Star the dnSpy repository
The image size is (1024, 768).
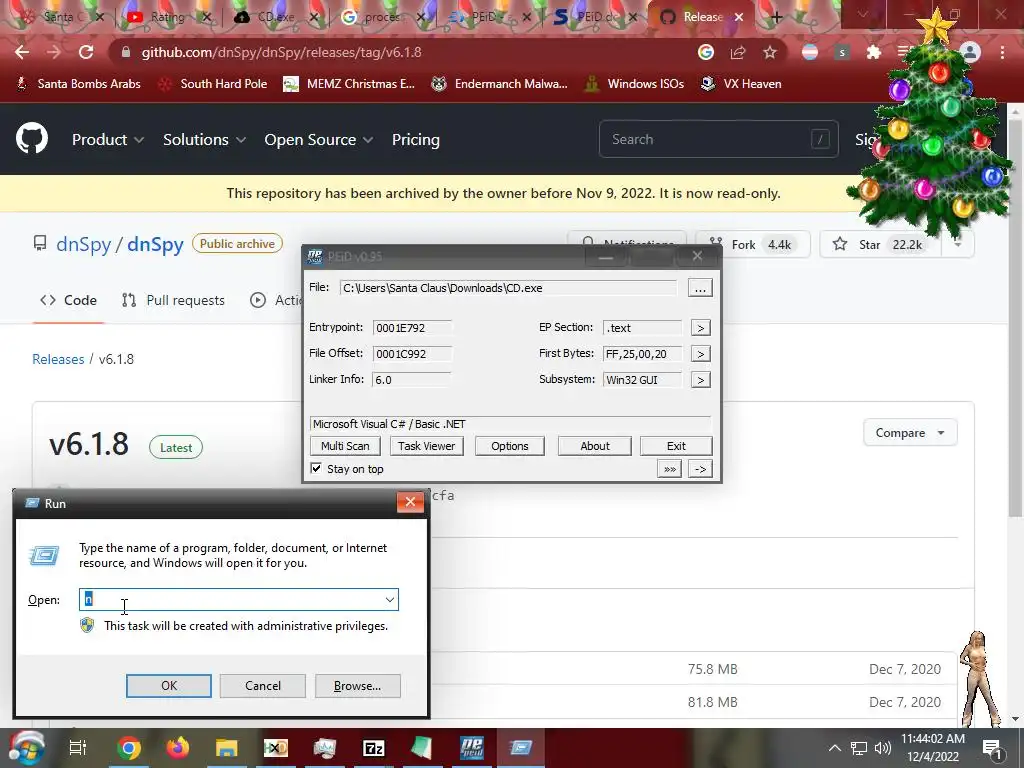[879, 245]
